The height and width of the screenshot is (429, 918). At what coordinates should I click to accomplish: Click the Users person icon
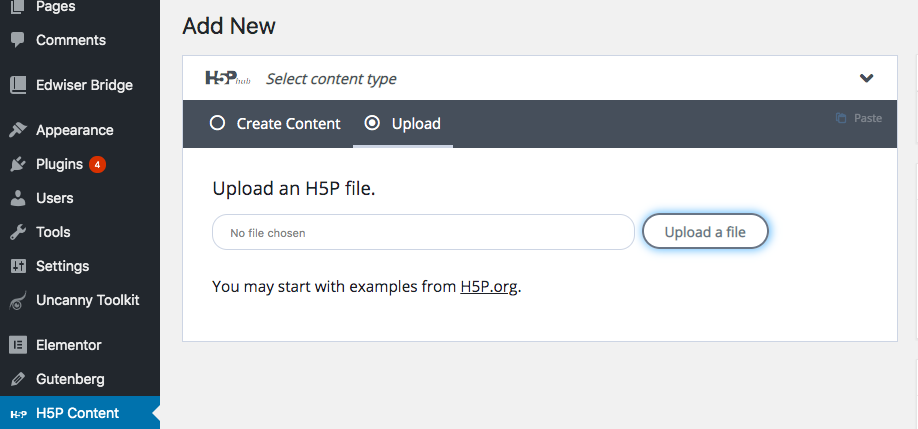tap(18, 198)
